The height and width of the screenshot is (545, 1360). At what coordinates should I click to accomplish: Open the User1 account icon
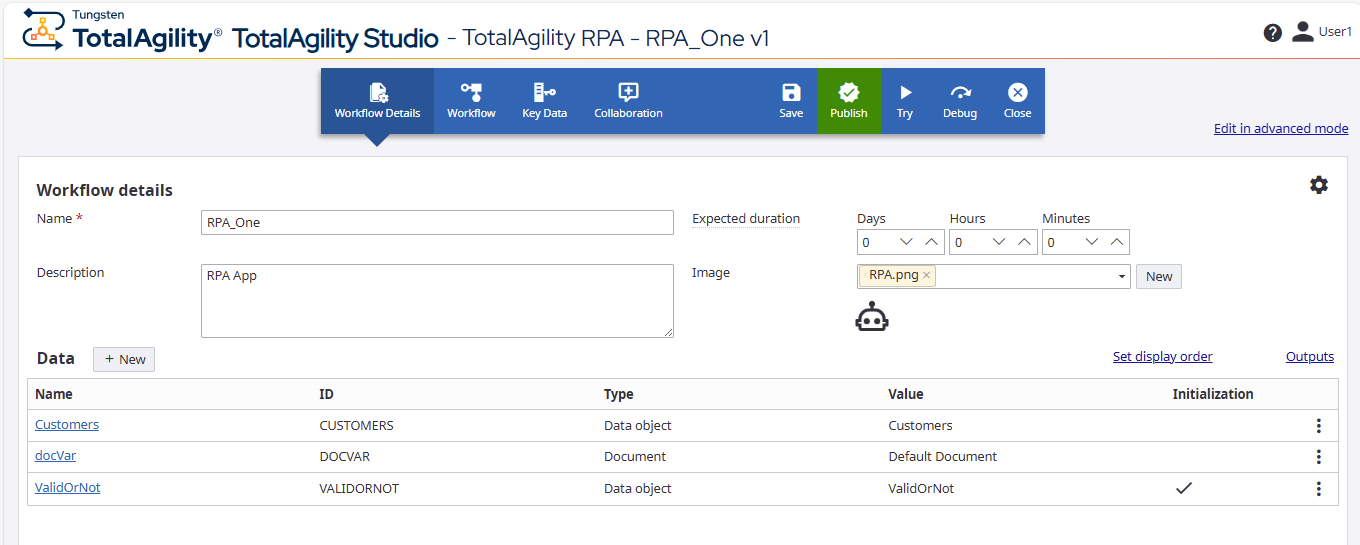pos(1302,32)
